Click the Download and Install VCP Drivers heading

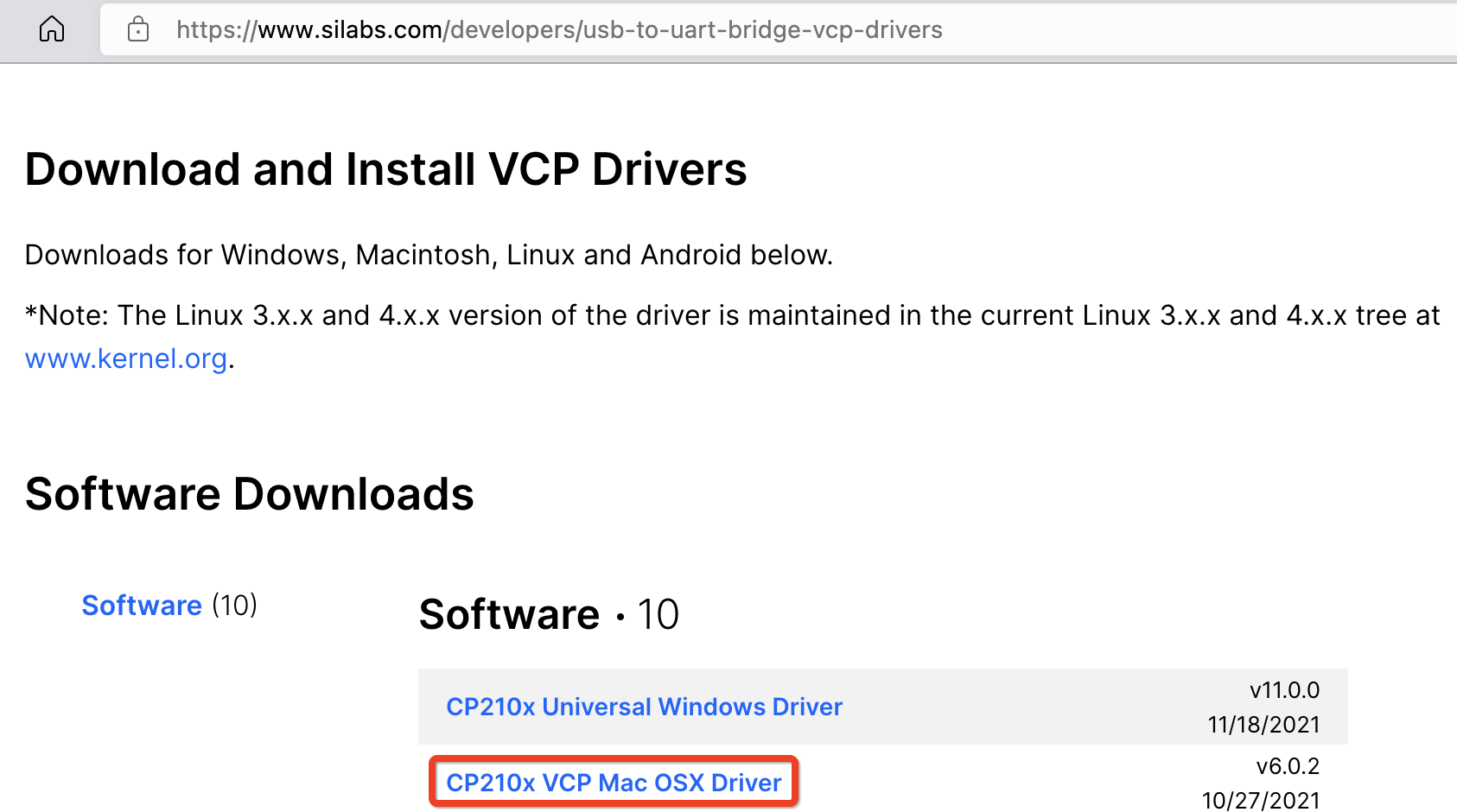click(x=386, y=169)
